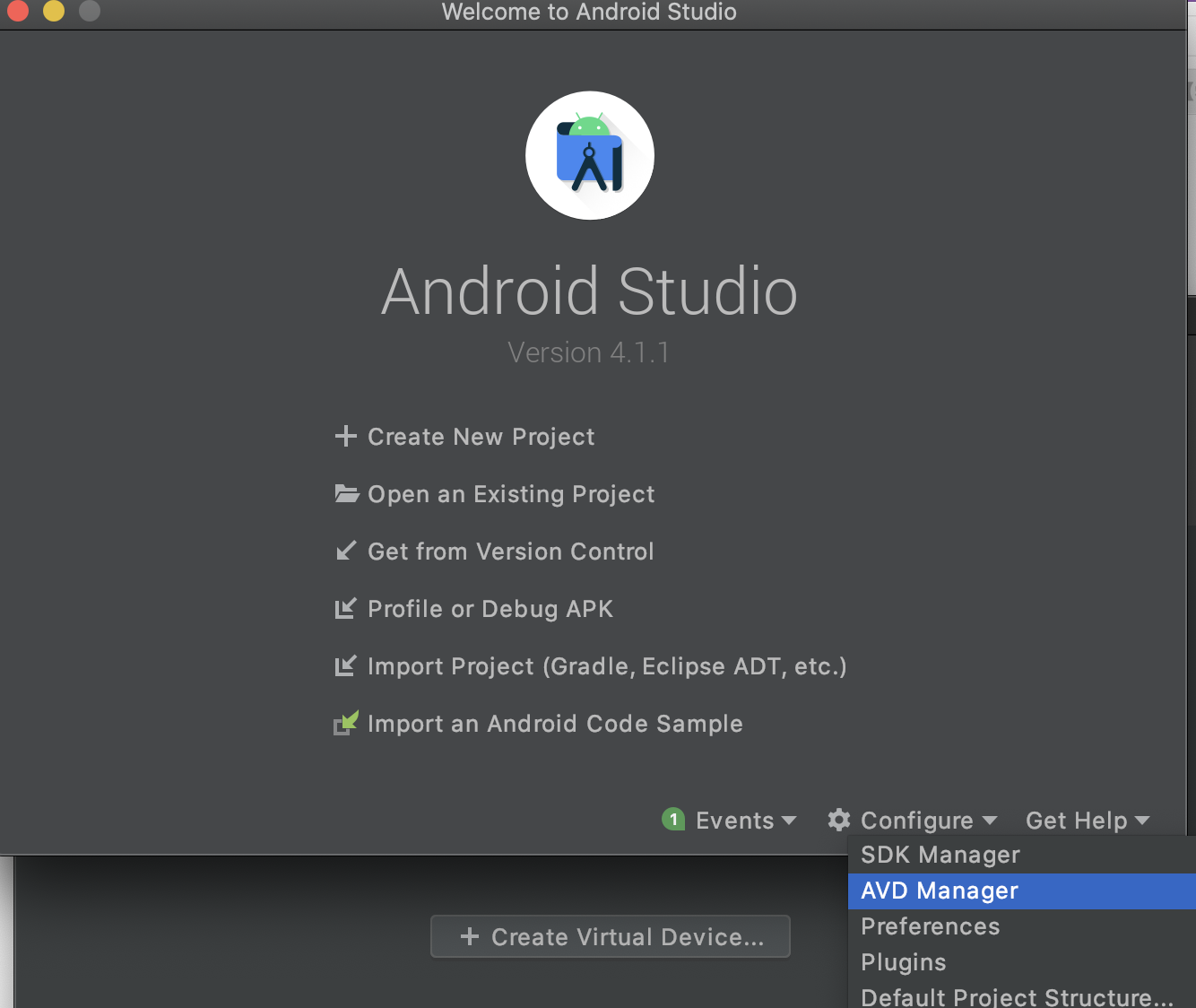
Task: Click the Configure gear icon
Action: (x=839, y=820)
